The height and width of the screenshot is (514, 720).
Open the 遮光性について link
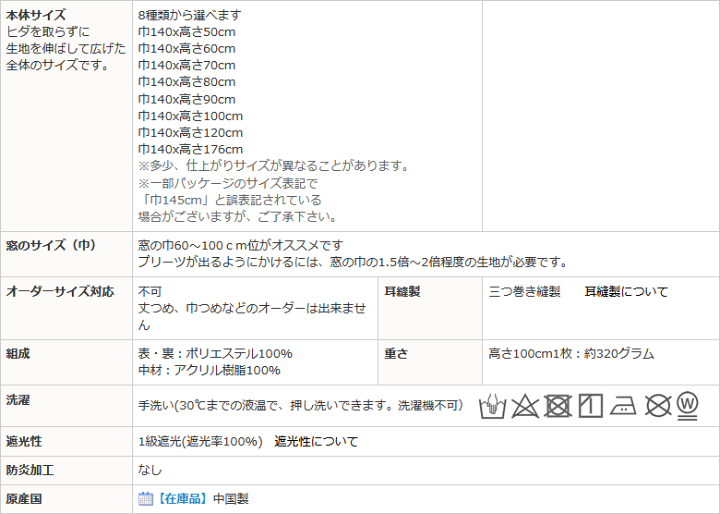point(316,441)
